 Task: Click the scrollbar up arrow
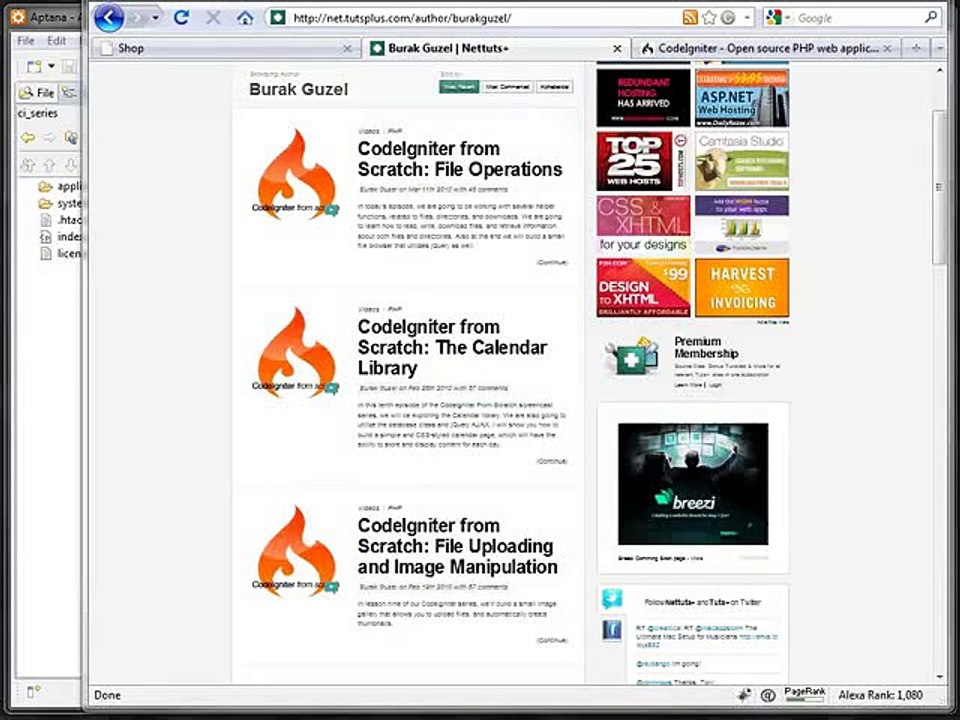940,70
